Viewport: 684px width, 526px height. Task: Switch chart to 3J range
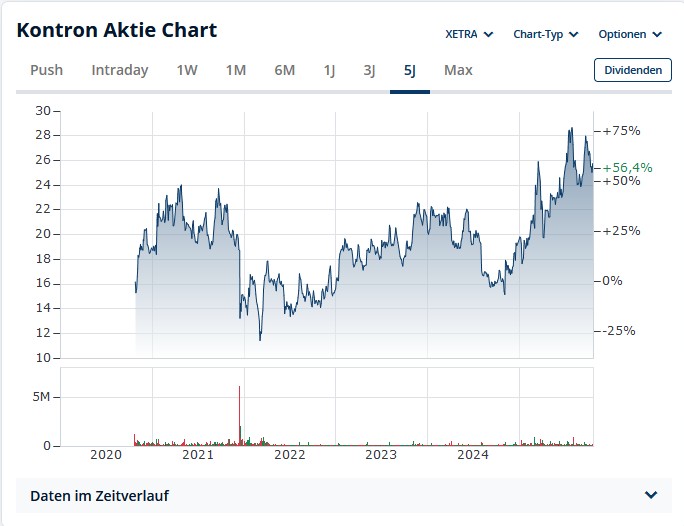coord(369,70)
